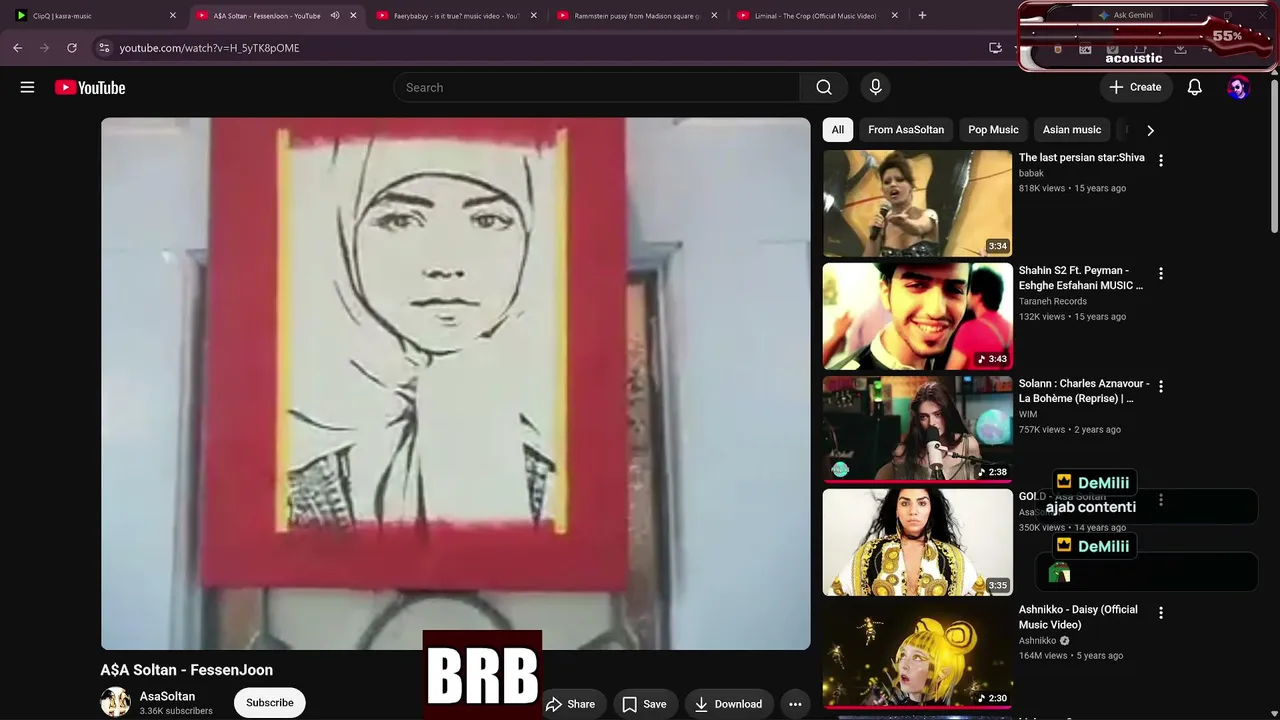Image resolution: width=1280 pixels, height=720 pixels.
Task: Click the A$A Soltan - FessenJoon title text
Action: click(186, 670)
